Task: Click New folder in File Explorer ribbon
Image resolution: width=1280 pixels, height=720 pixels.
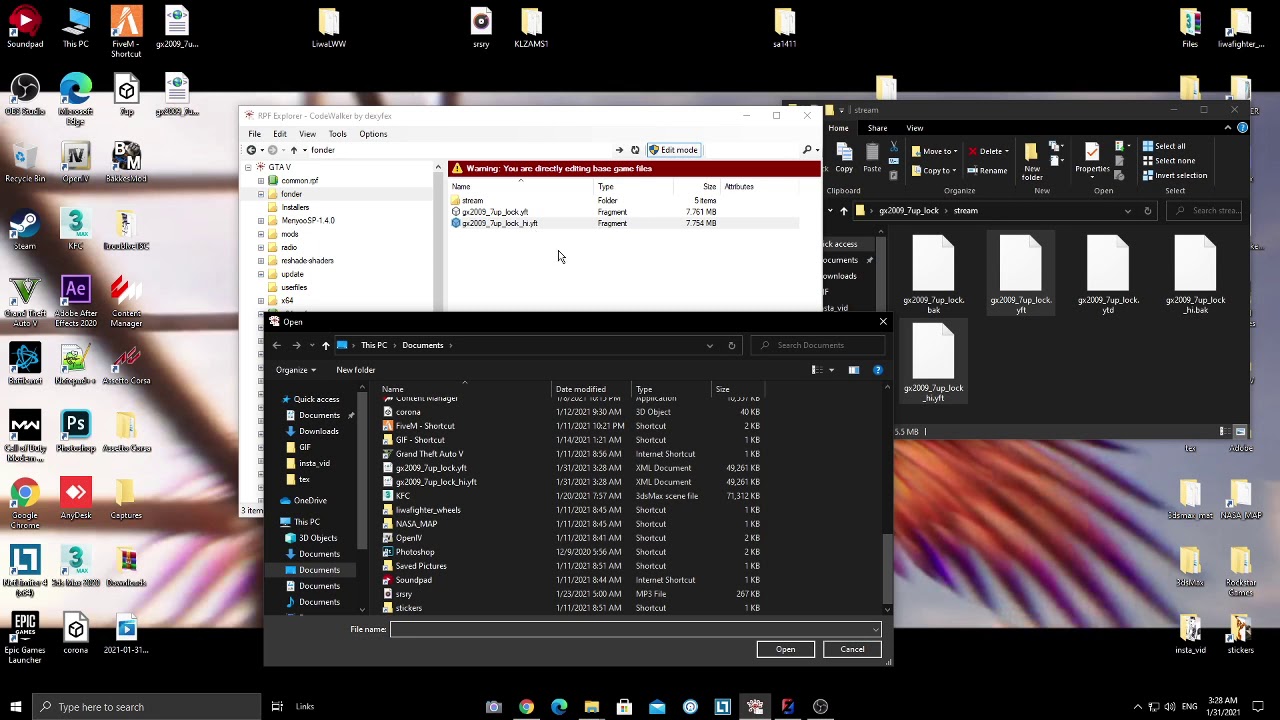Action: (x=1032, y=163)
